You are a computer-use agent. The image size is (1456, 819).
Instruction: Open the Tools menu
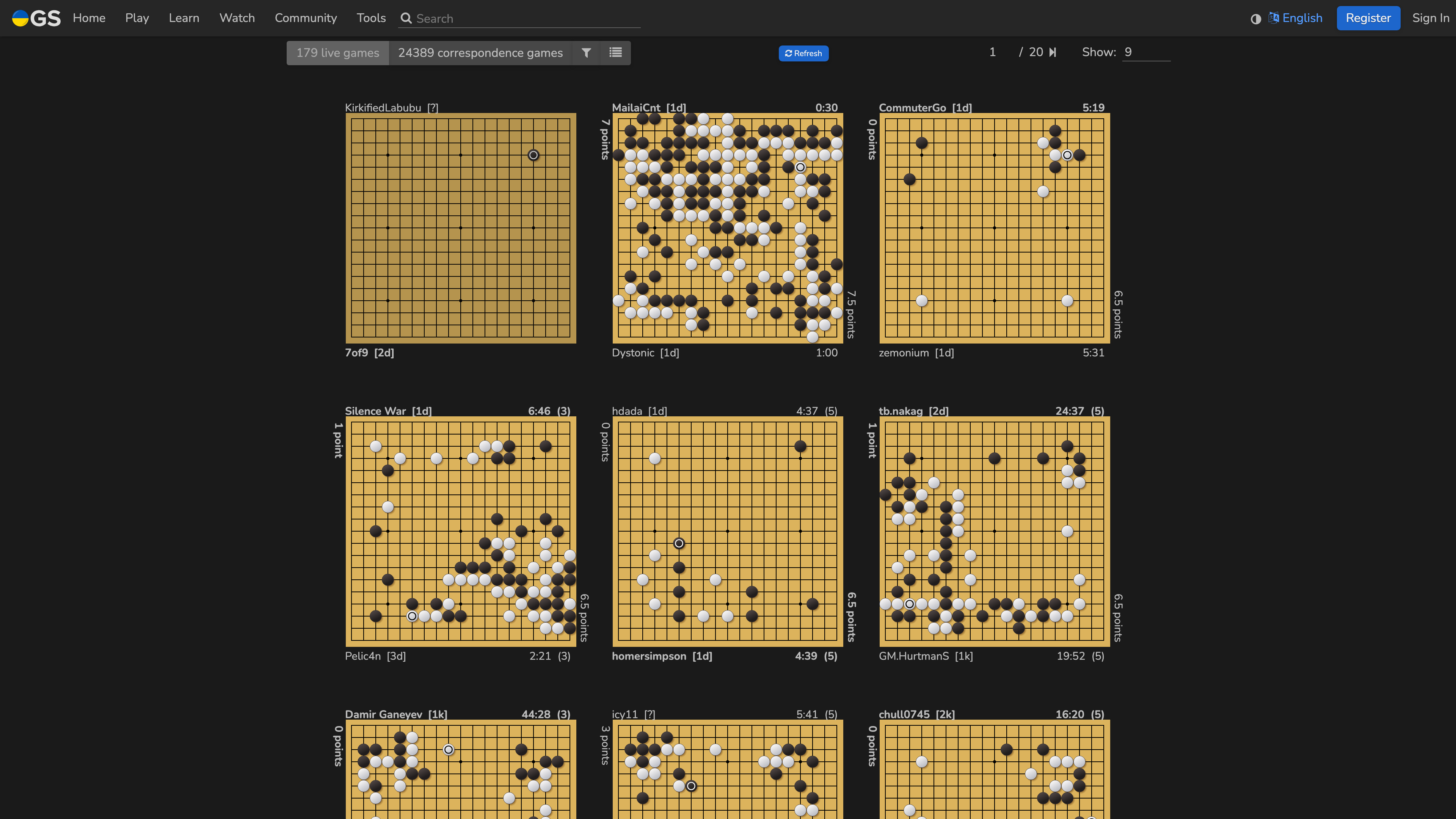click(371, 18)
